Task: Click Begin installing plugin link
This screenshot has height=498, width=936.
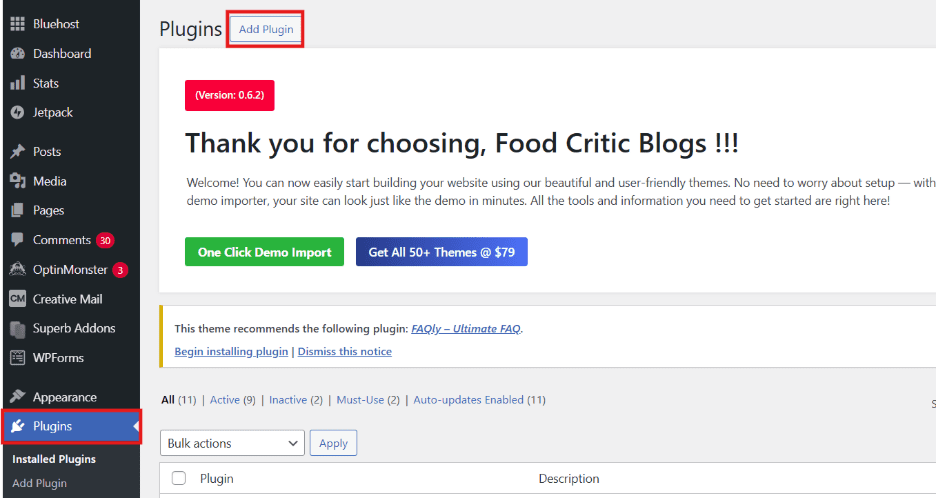Action: pos(231,352)
